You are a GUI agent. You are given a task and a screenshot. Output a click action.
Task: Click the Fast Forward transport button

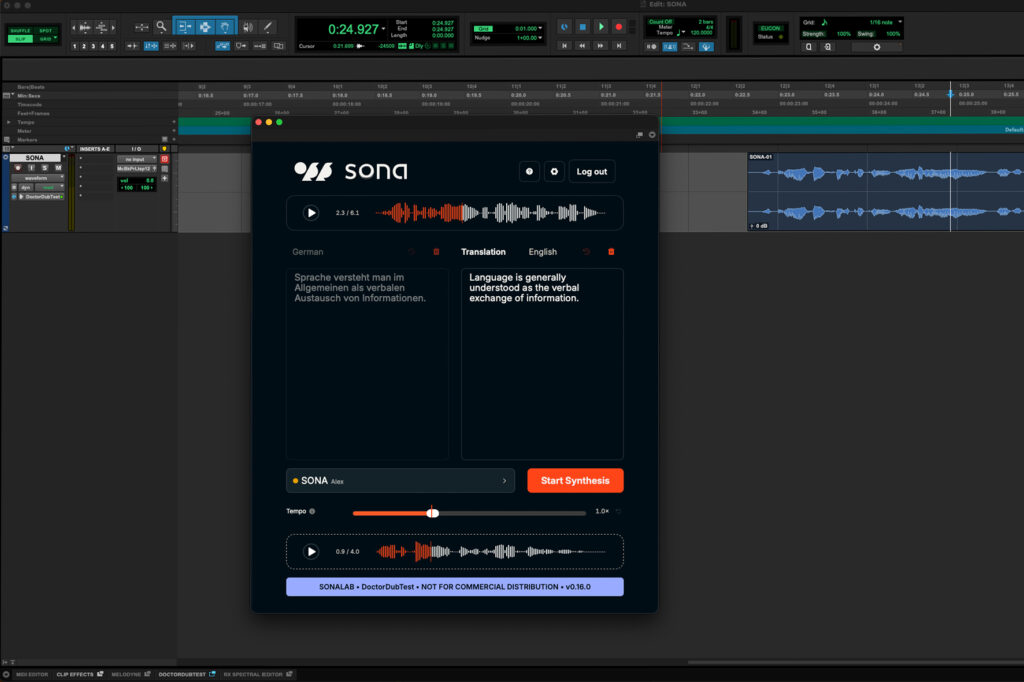pyautogui.click(x=600, y=46)
